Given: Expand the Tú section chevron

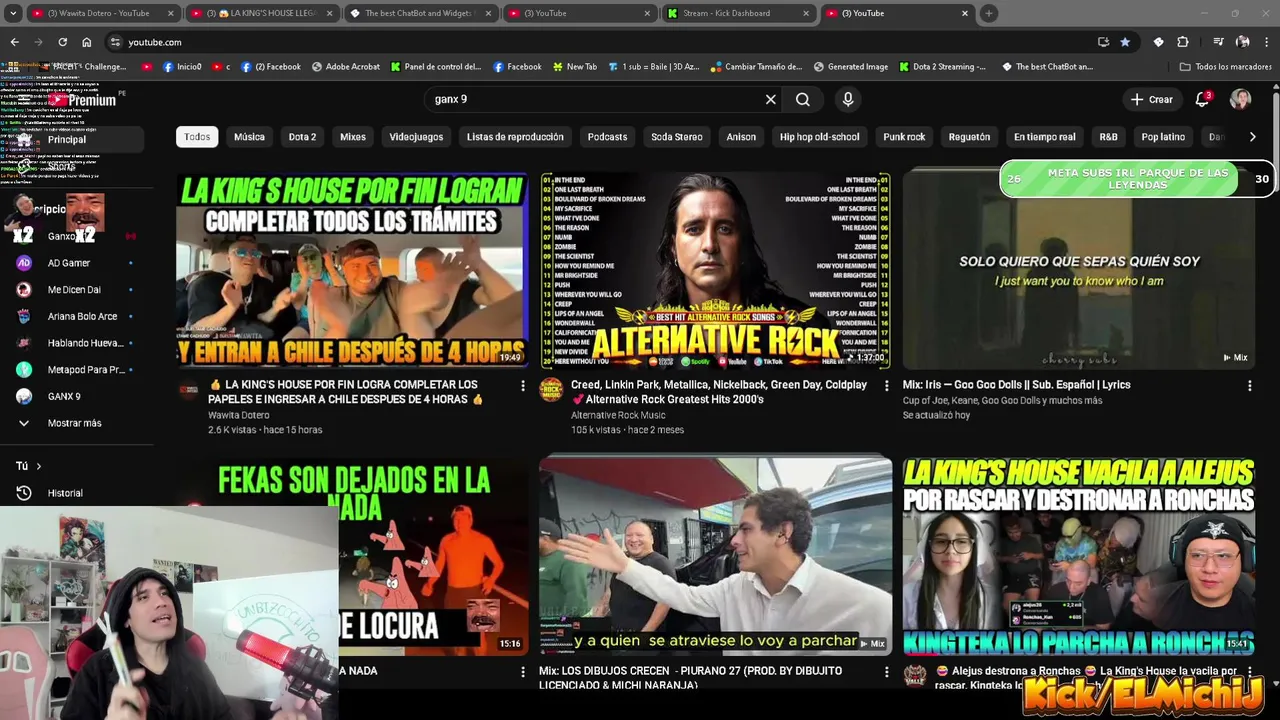Looking at the screenshot, I should coord(39,466).
